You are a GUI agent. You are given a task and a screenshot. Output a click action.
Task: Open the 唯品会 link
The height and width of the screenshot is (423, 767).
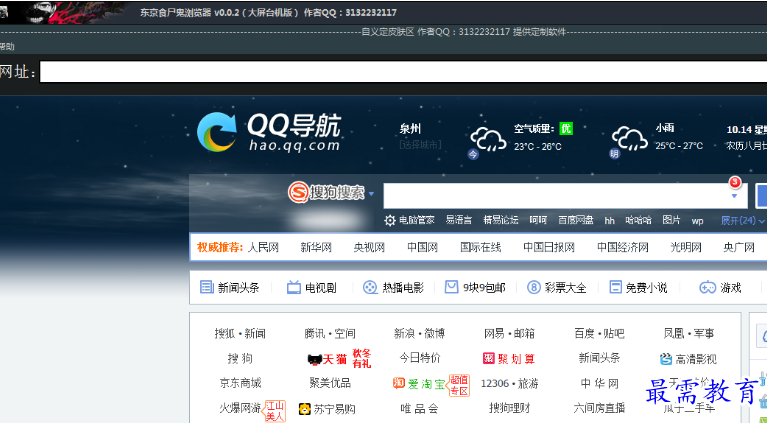tap(420, 408)
